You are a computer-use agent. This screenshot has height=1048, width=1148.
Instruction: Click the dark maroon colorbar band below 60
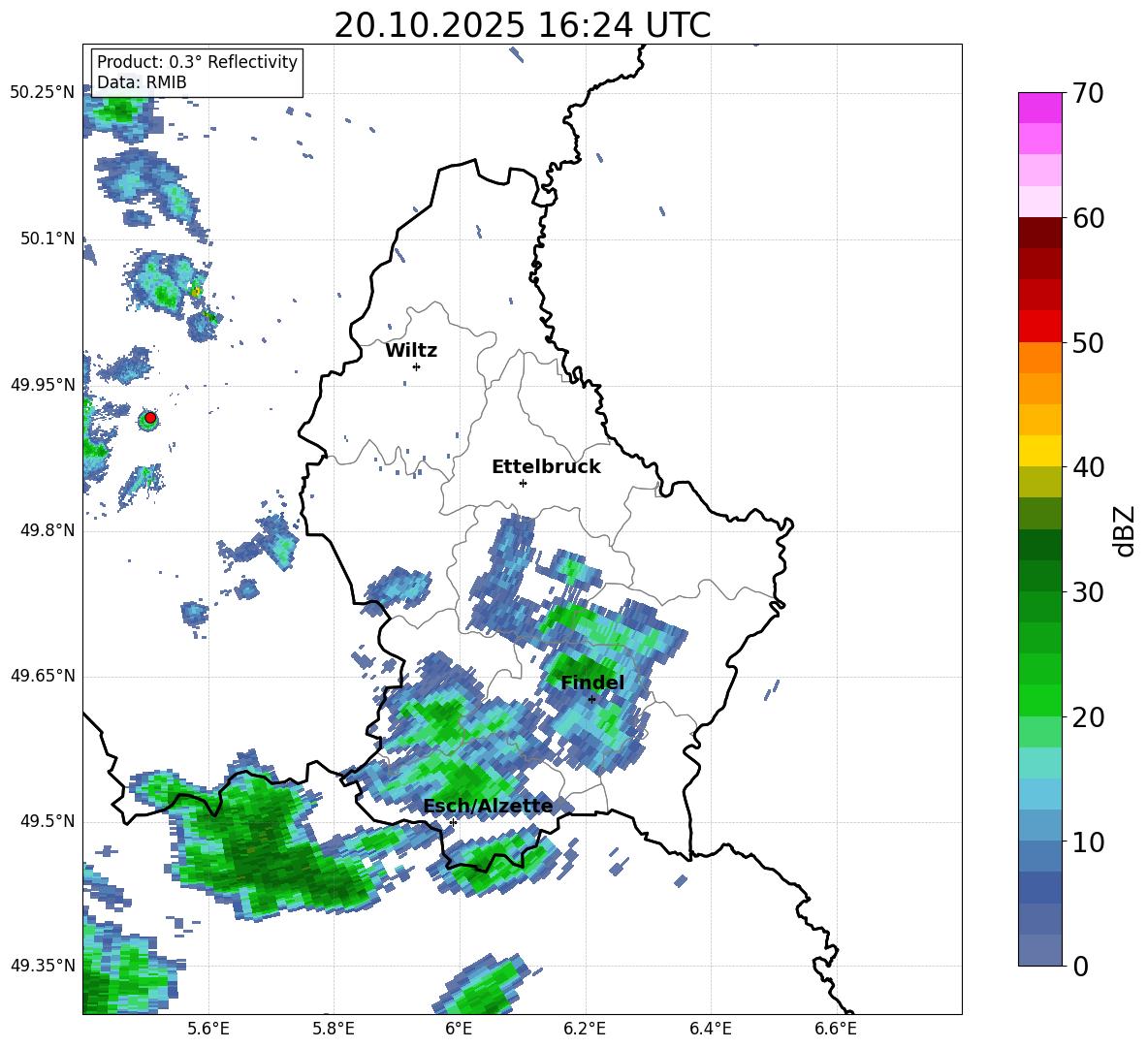[x=1040, y=233]
